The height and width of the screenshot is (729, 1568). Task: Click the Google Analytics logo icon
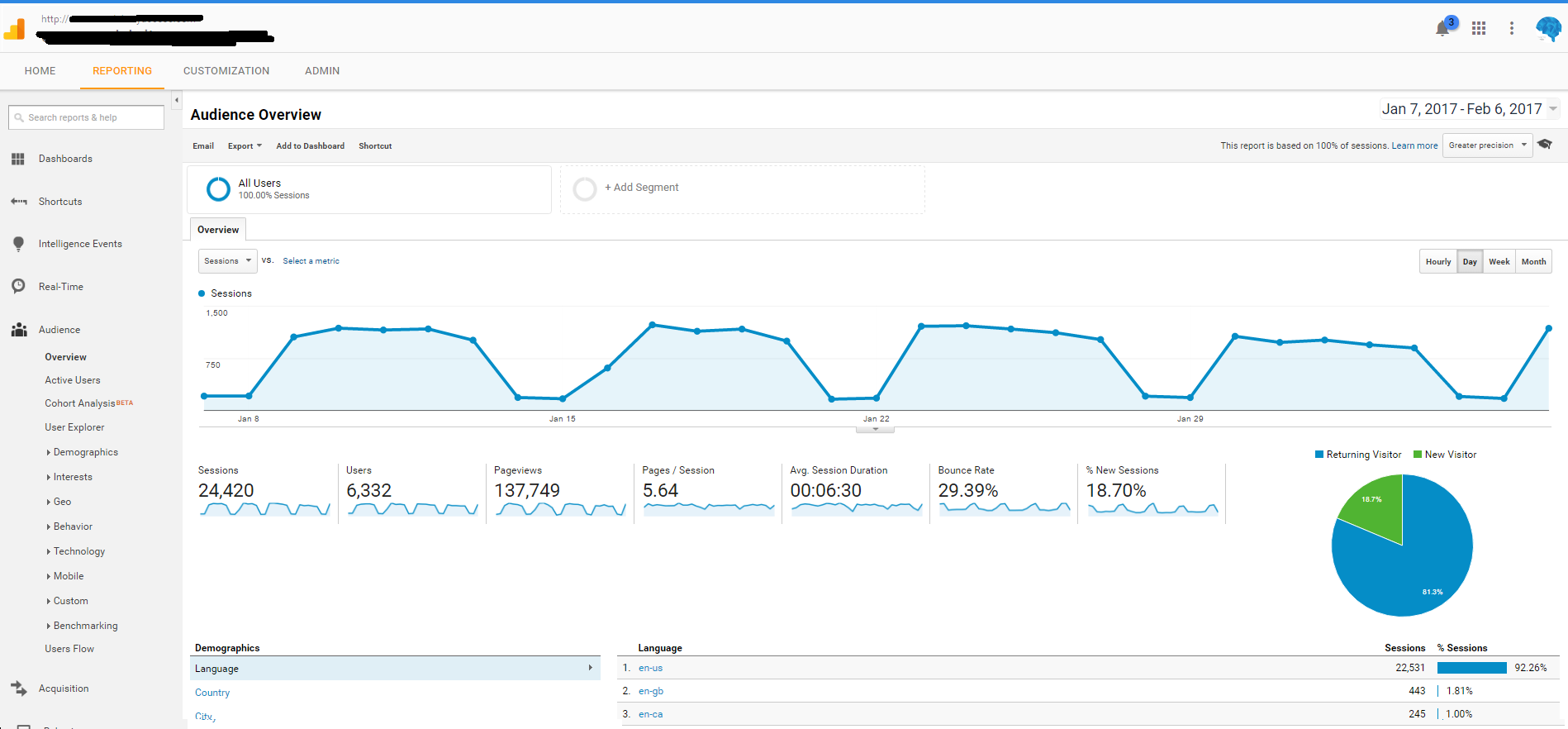(x=15, y=28)
